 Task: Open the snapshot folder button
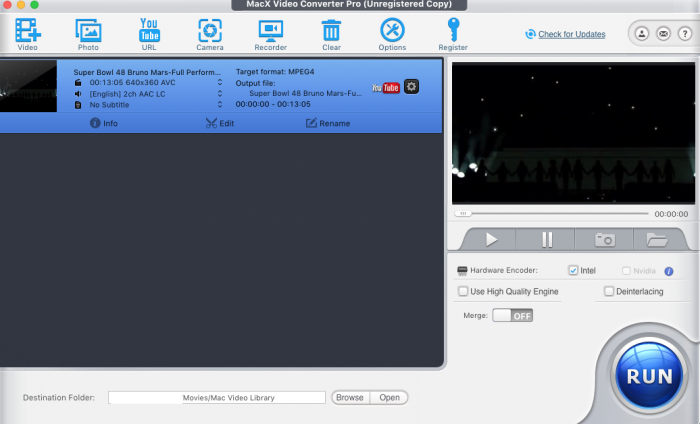(x=656, y=240)
